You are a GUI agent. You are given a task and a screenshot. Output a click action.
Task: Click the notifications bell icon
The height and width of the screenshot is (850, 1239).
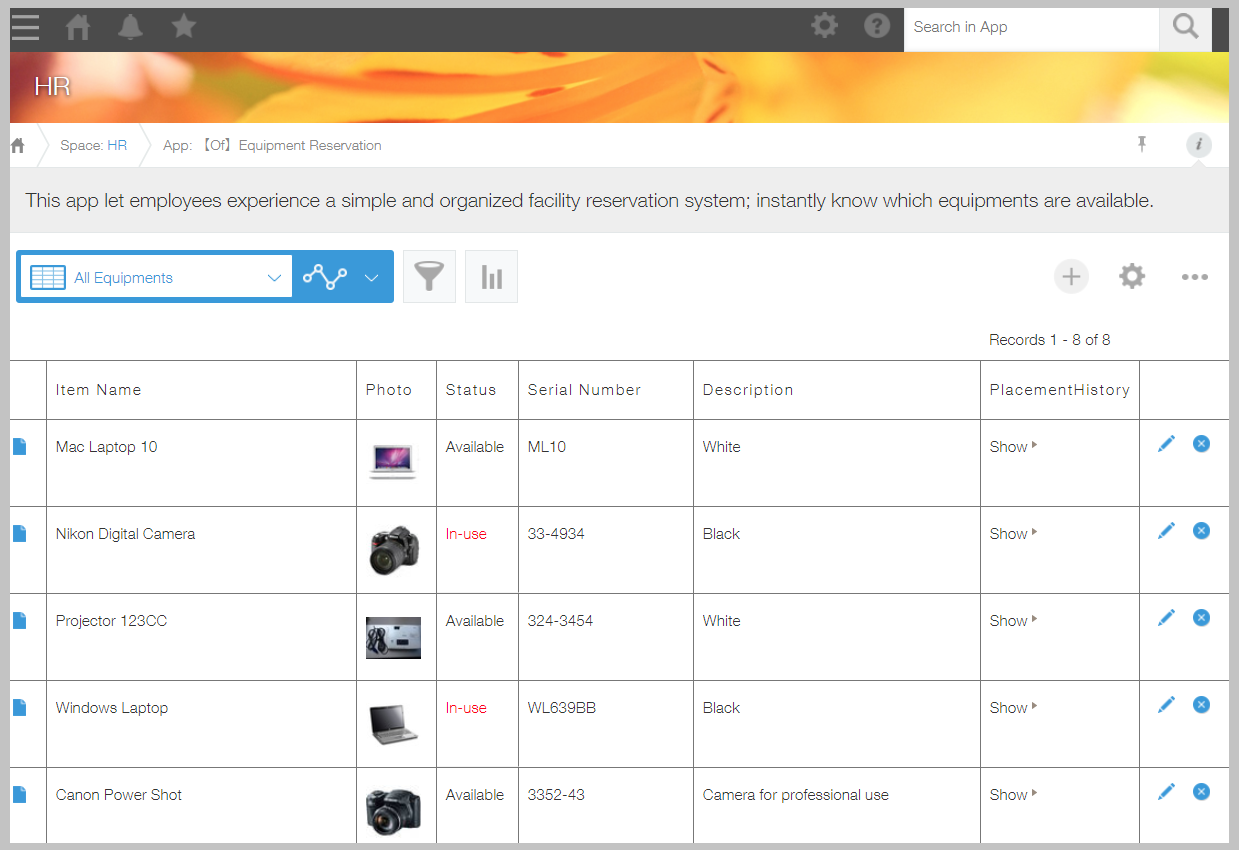point(131,27)
